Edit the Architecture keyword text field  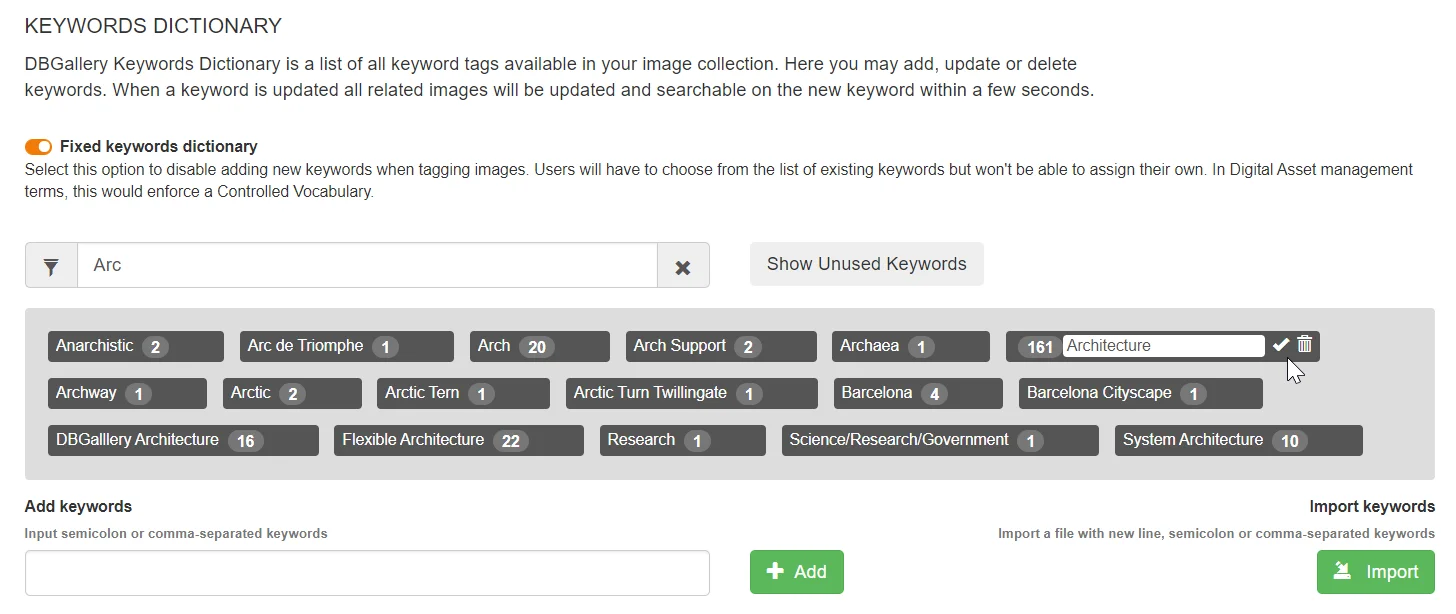[1162, 346]
